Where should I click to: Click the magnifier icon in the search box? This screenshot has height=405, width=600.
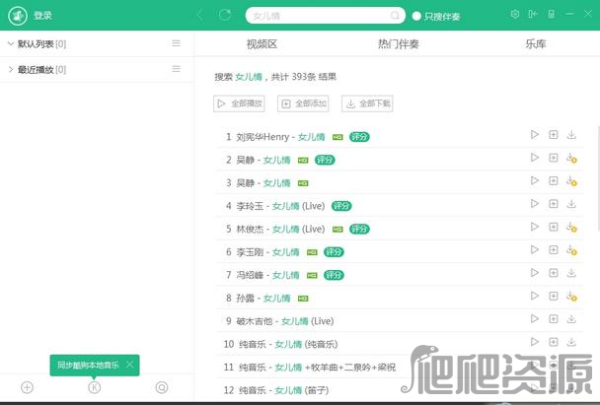(392, 15)
